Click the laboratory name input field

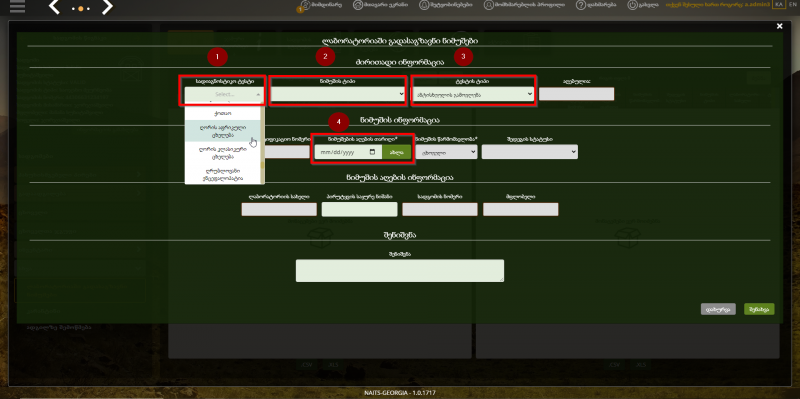click(x=279, y=210)
